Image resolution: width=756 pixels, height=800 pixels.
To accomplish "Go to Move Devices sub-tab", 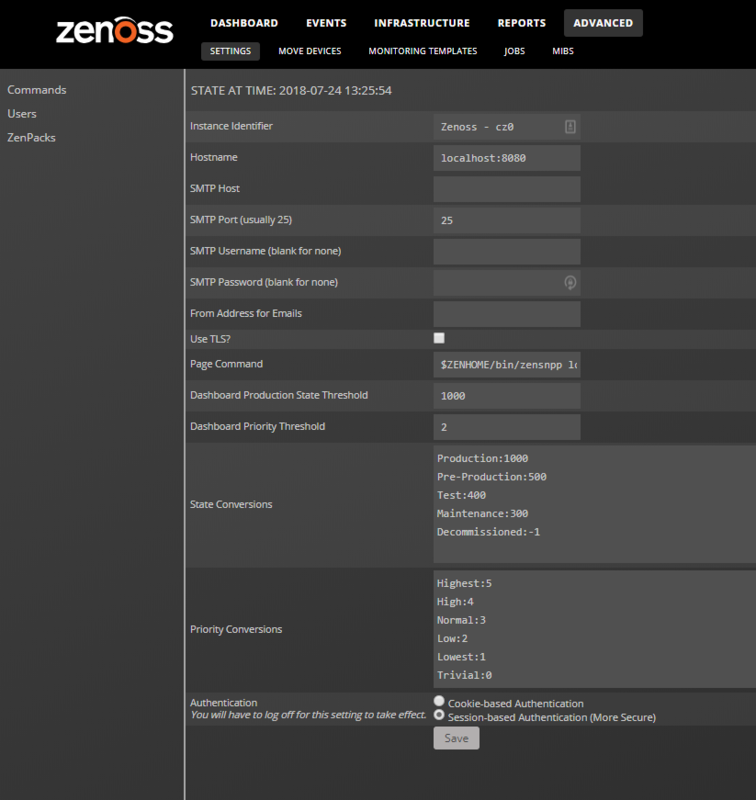I will pyautogui.click(x=310, y=51).
